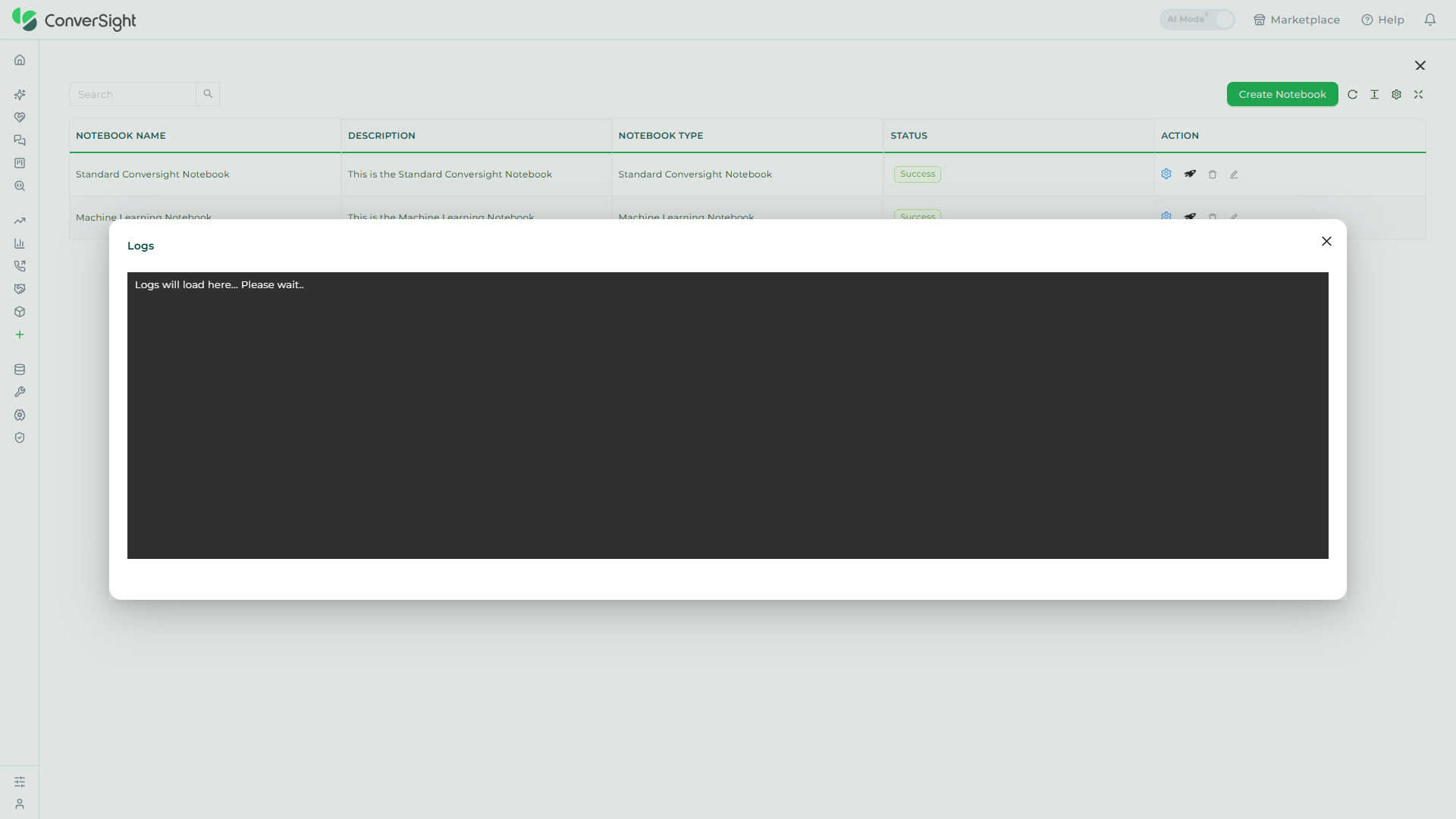1456x819 pixels.
Task: Open table settings gear near Create Notebook
Action: click(1396, 94)
